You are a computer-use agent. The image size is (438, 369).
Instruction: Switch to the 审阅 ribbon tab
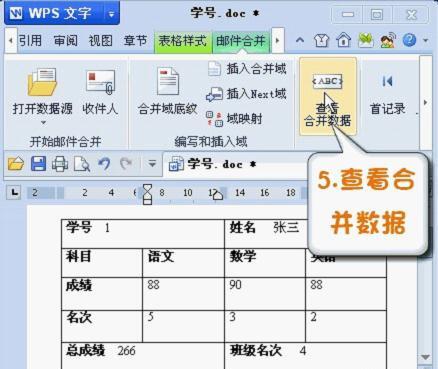coord(66,41)
